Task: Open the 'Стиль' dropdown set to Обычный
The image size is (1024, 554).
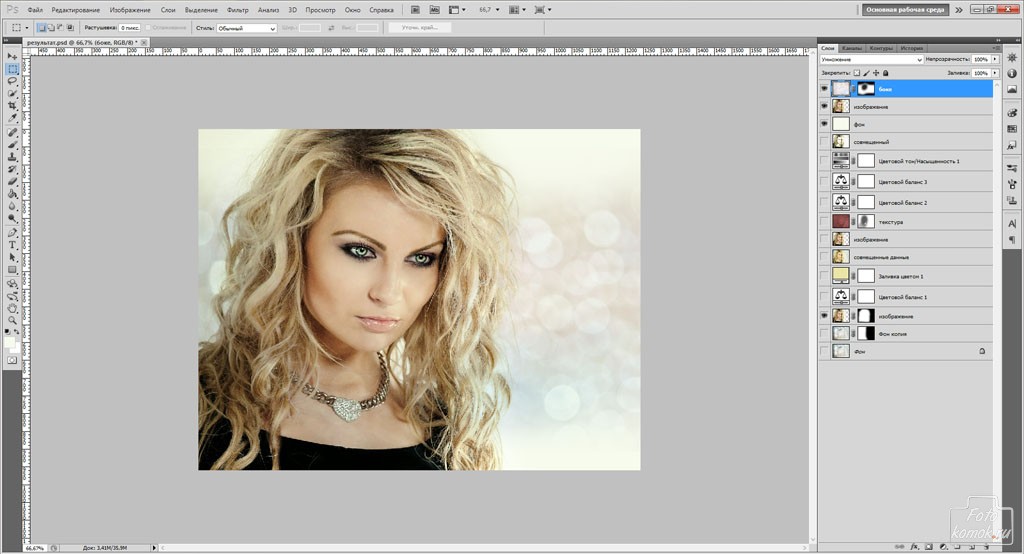Action: (x=247, y=28)
